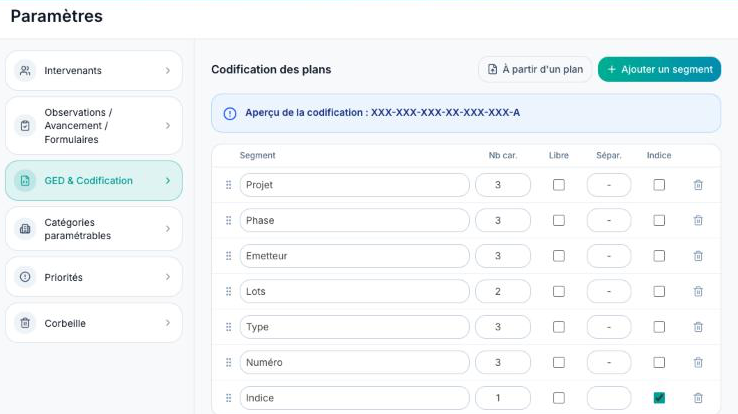Edit the Nb car. field of Indice
738x414 pixels.
pyautogui.click(x=503, y=398)
